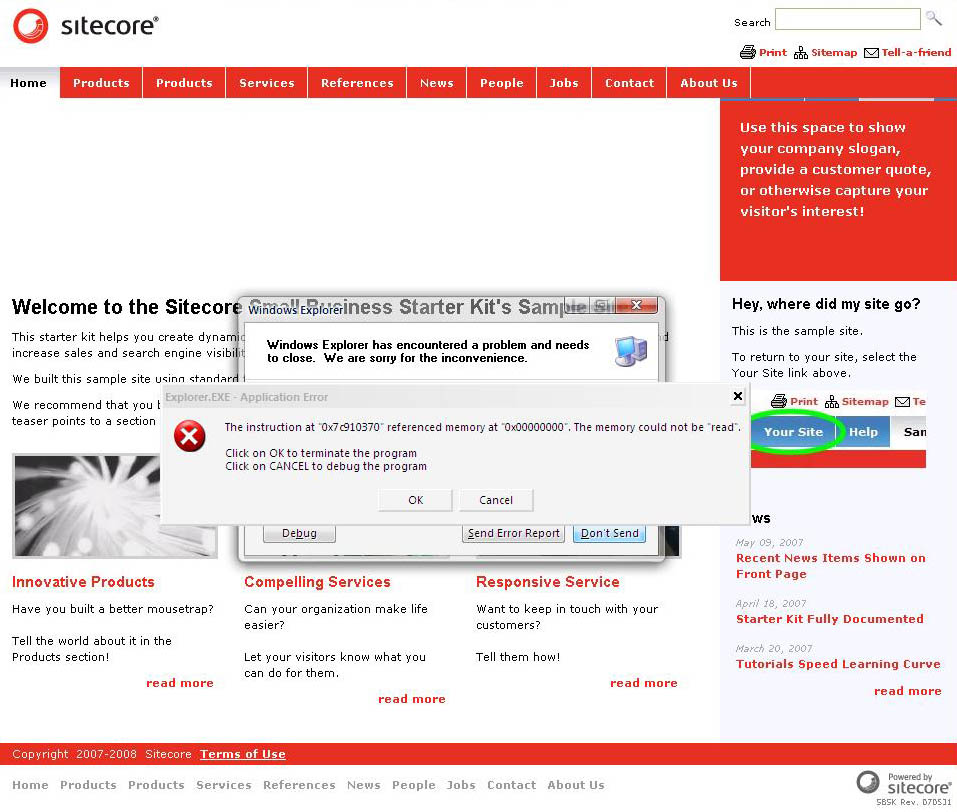Viewport: 957px width, 812px height.
Task: Open the People menu item
Action: coord(502,83)
